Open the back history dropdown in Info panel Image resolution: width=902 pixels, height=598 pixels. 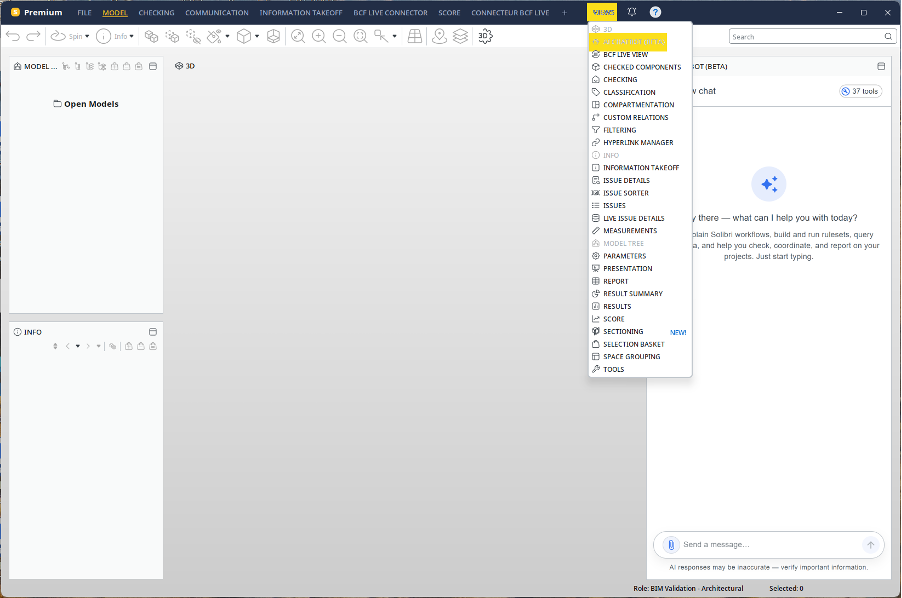[78, 346]
